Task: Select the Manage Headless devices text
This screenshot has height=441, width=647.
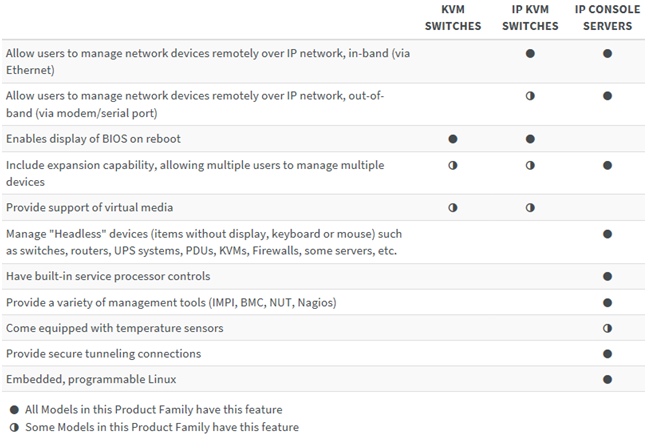Action: [x=204, y=242]
